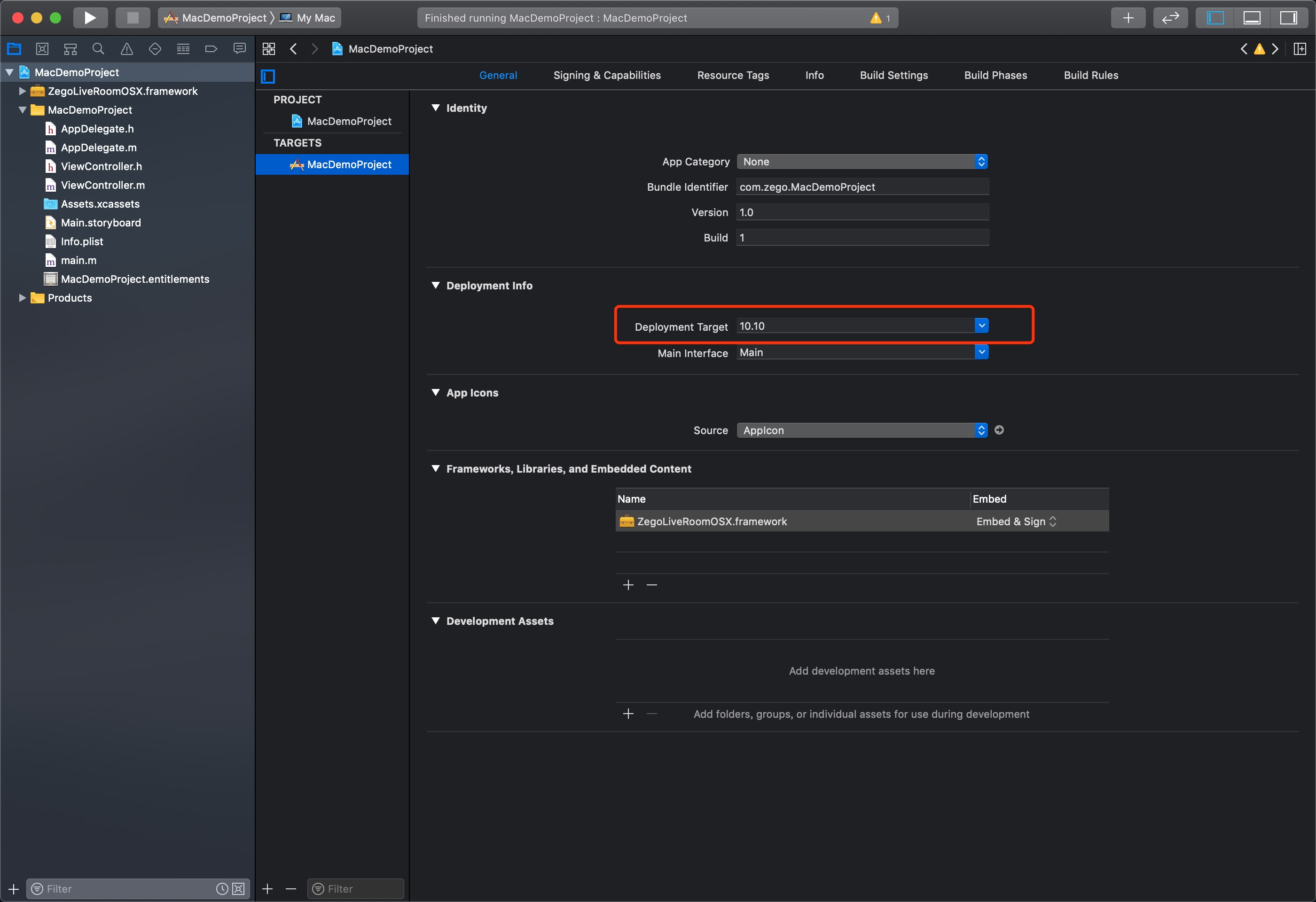The height and width of the screenshot is (902, 1316).
Task: Switch to Info tab
Action: pyautogui.click(x=815, y=75)
